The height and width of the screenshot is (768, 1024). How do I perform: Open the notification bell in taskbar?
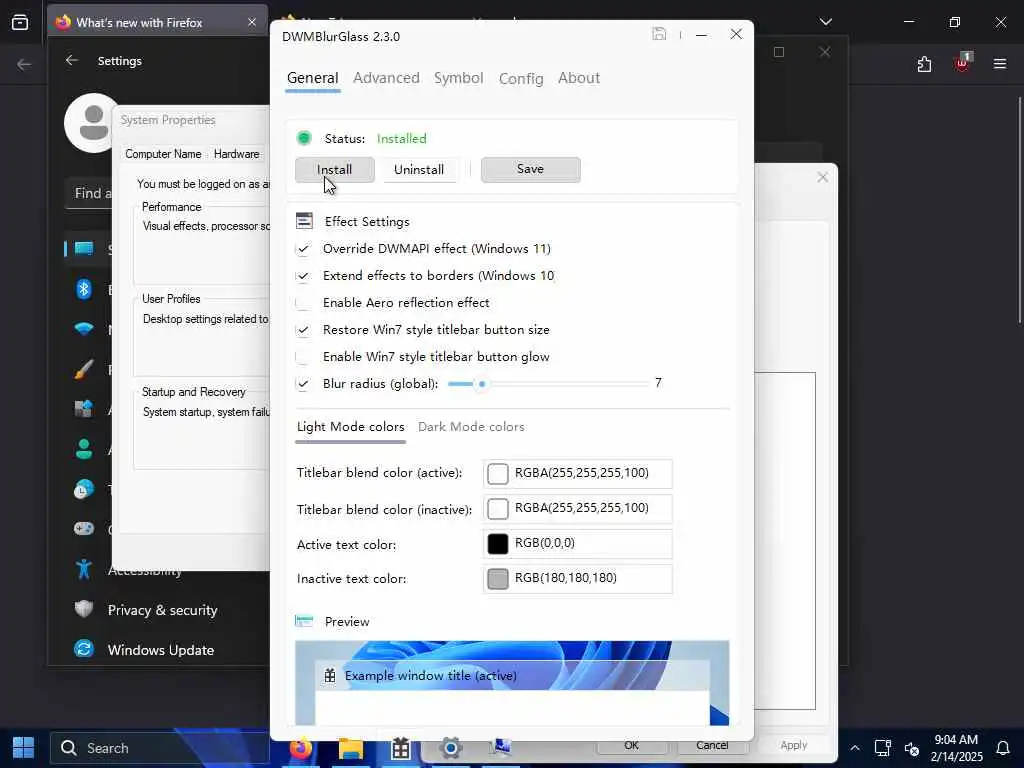coord(1003,748)
